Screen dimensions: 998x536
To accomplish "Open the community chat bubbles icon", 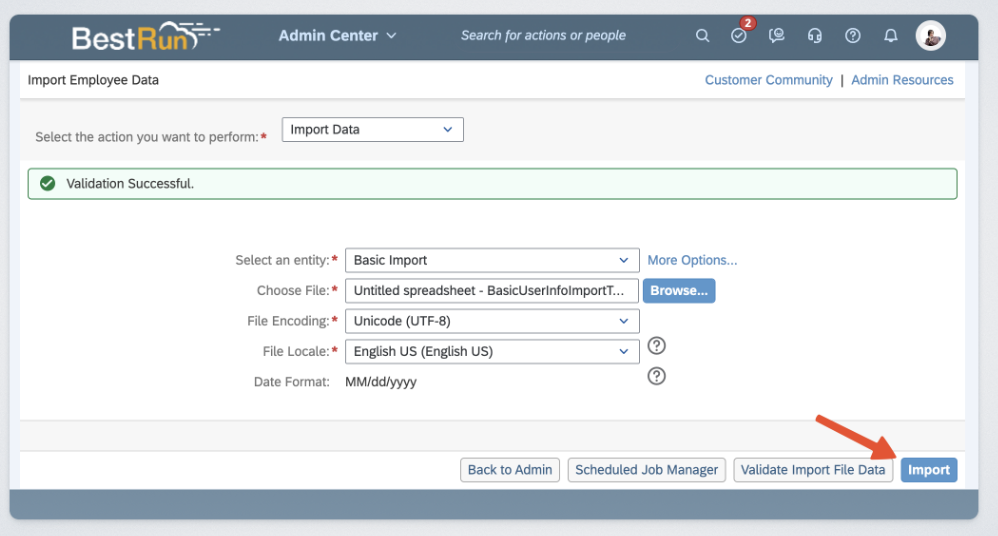I will point(777,36).
